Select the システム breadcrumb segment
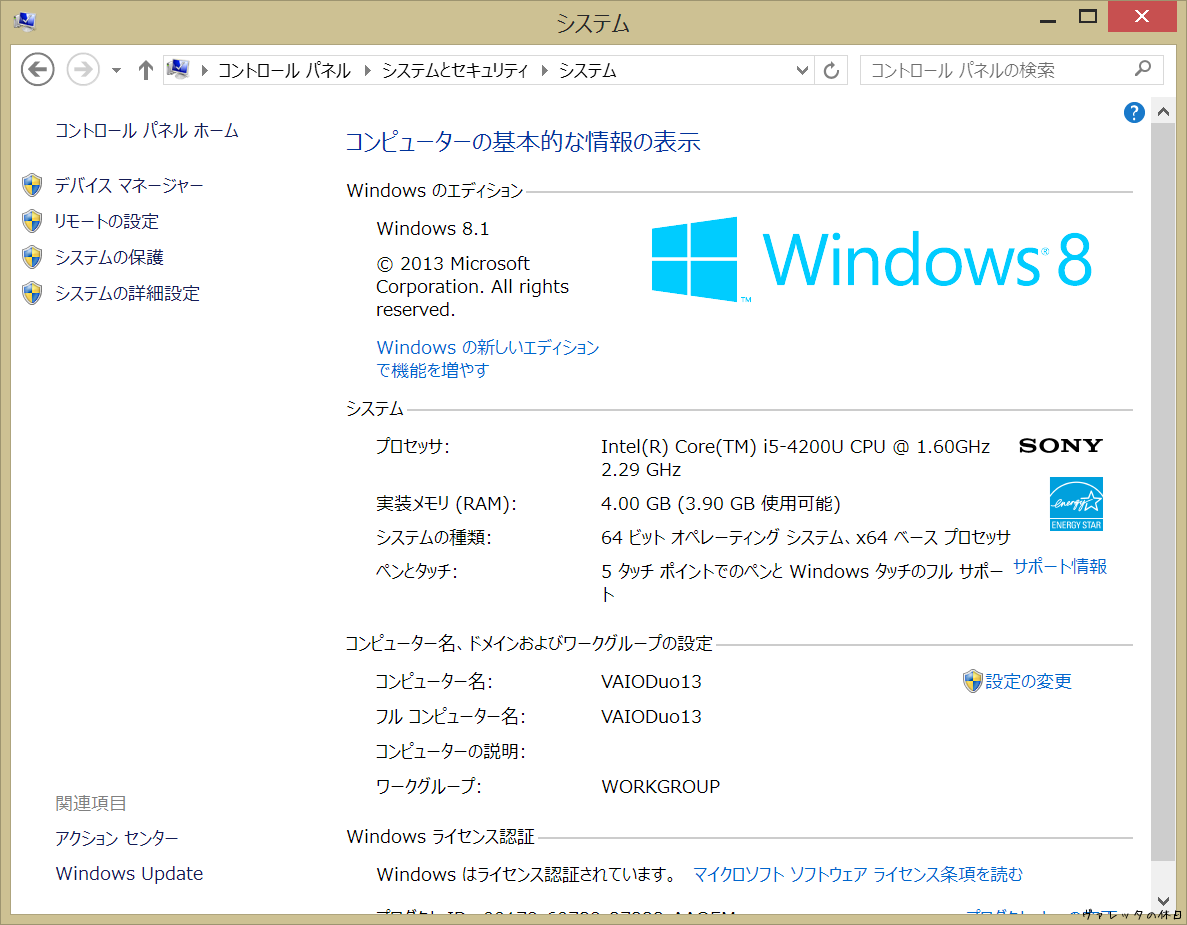1187x925 pixels. click(587, 70)
